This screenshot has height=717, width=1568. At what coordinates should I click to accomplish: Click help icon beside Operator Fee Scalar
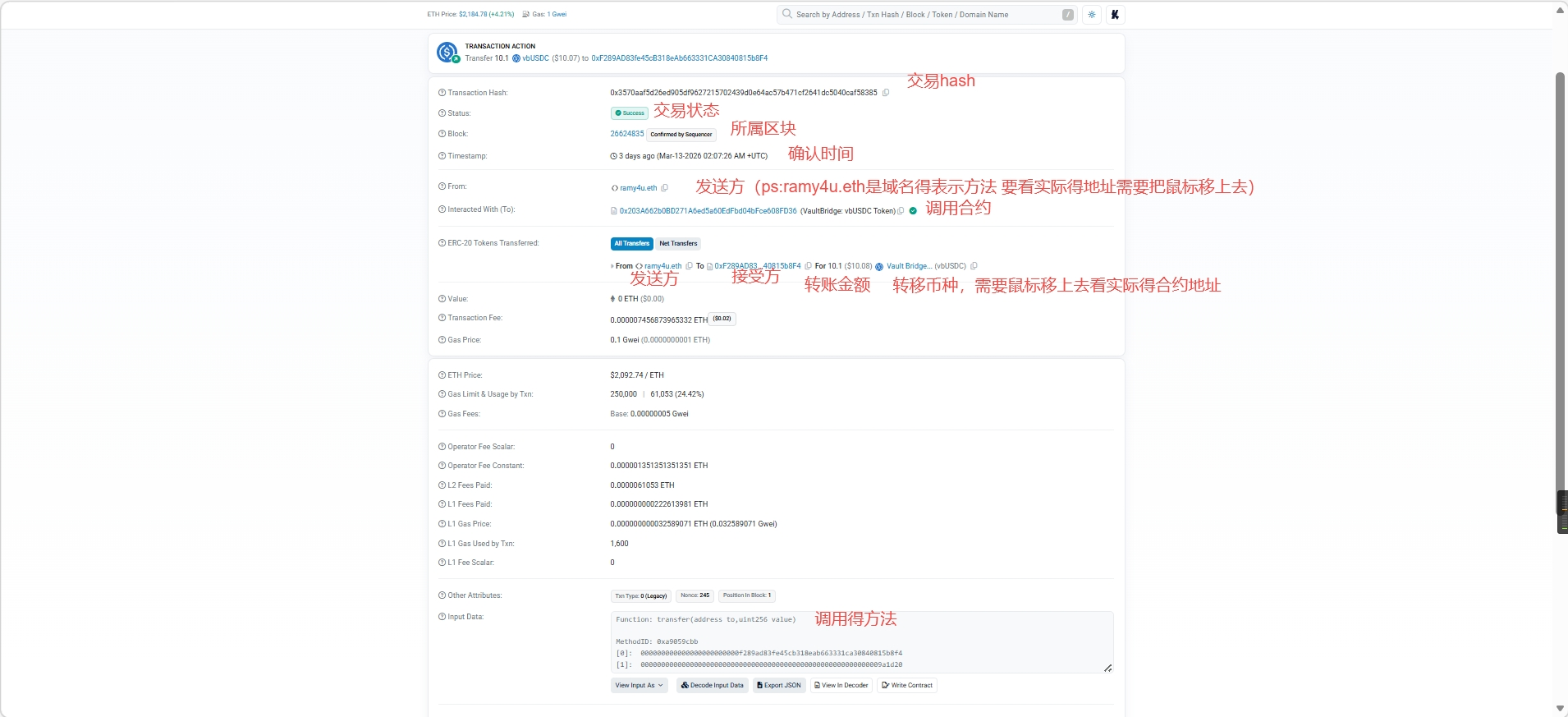(442, 447)
